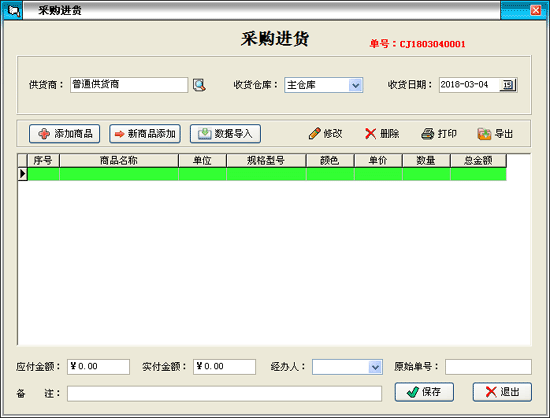Click the 退出 button
550x418 pixels.
[502, 392]
